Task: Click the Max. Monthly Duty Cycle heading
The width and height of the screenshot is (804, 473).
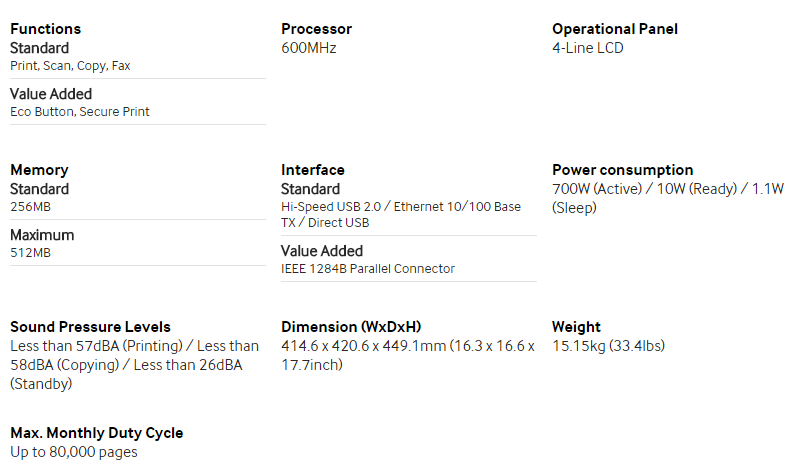Action: coord(96,433)
